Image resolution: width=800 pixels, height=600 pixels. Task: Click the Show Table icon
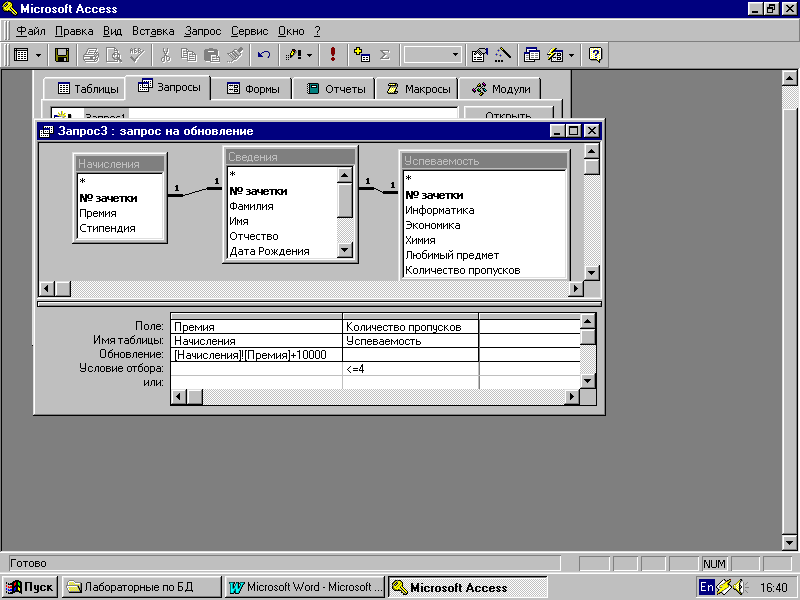(362, 55)
